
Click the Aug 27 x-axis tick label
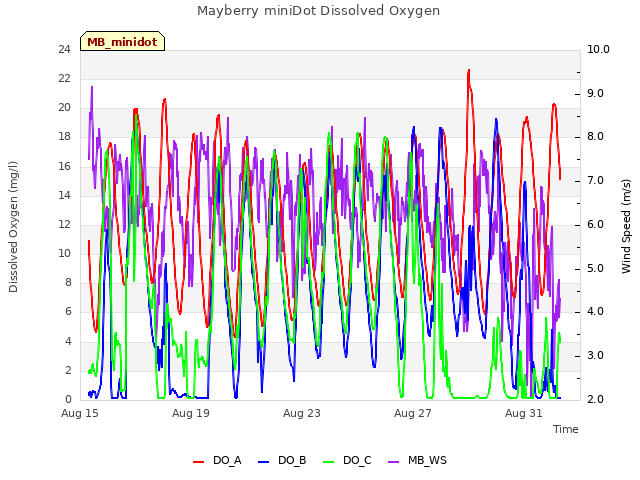pos(413,413)
